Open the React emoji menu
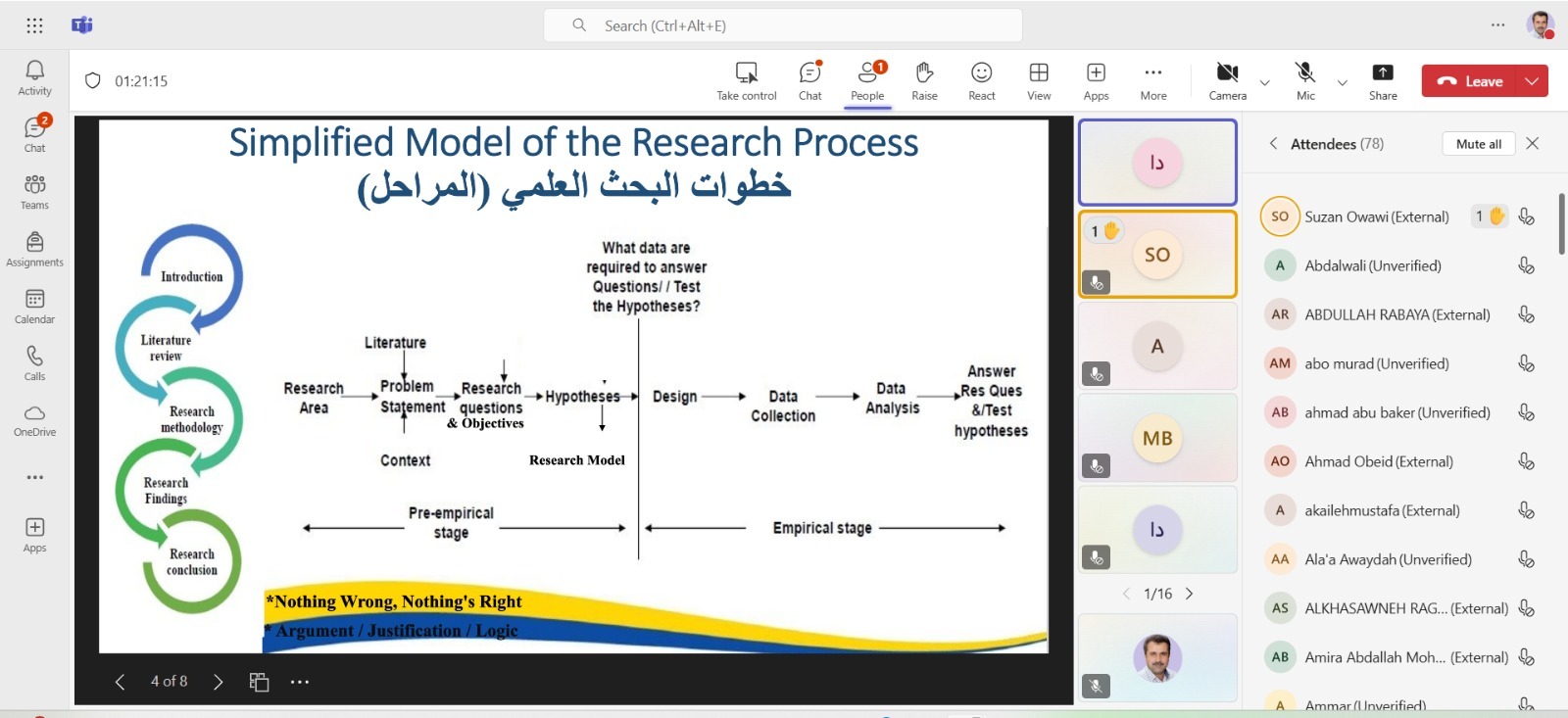The image size is (1568, 718). point(981,80)
